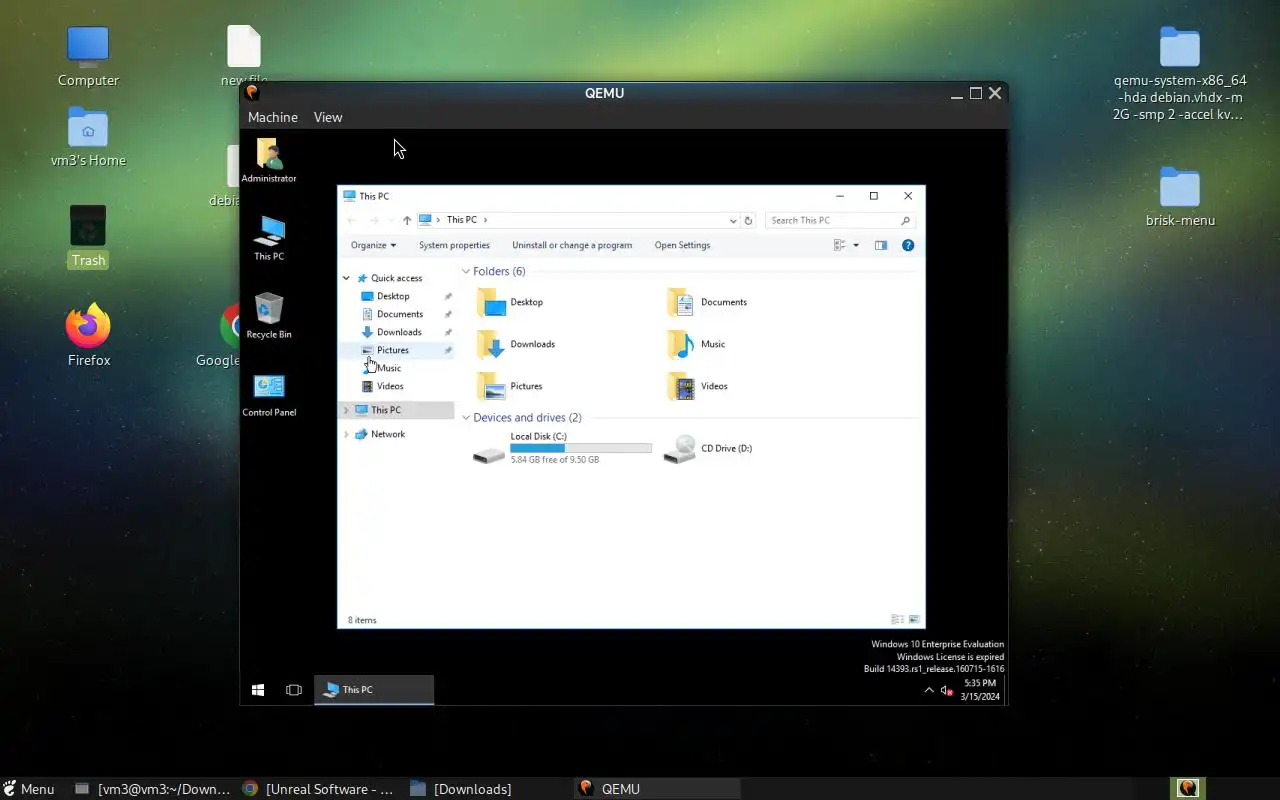1280x800 pixels.
Task: Open the Administrator folder icon in QEMU desktop
Action: (269, 159)
